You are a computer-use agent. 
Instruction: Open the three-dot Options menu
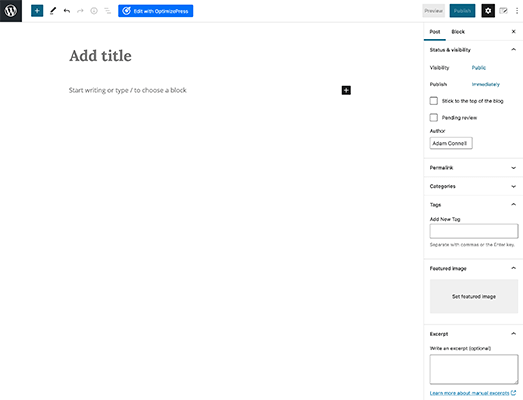[517, 11]
